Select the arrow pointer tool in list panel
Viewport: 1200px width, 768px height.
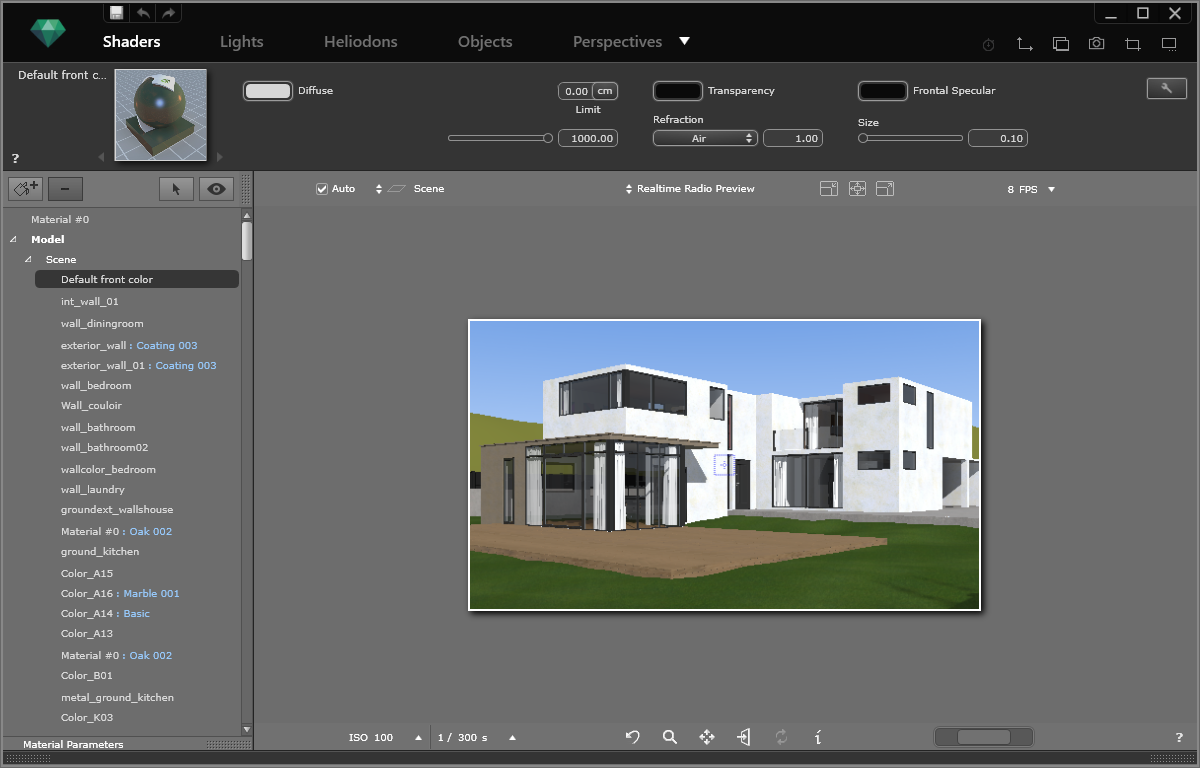176,189
